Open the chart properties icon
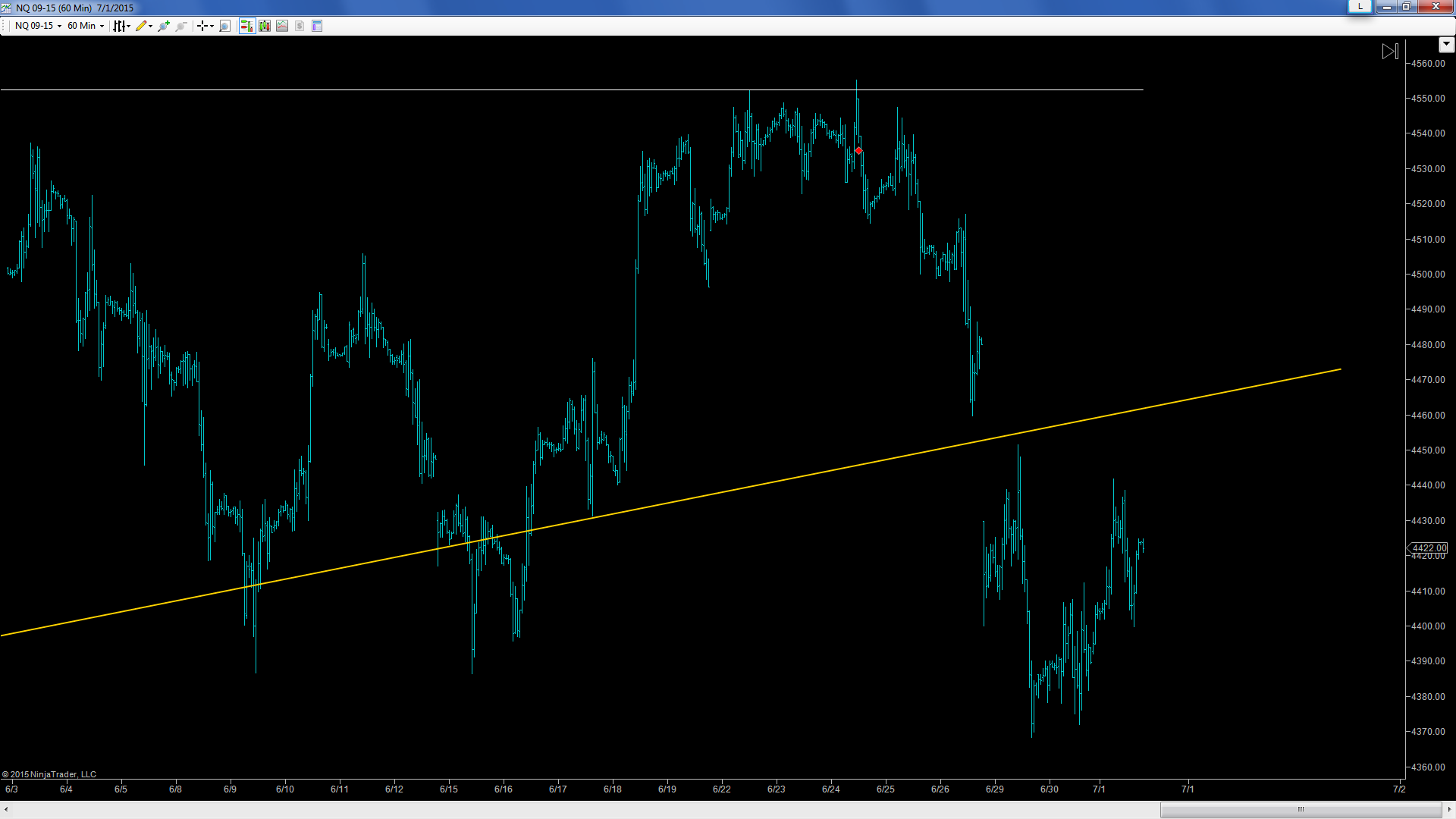The image size is (1456, 819). (317, 26)
